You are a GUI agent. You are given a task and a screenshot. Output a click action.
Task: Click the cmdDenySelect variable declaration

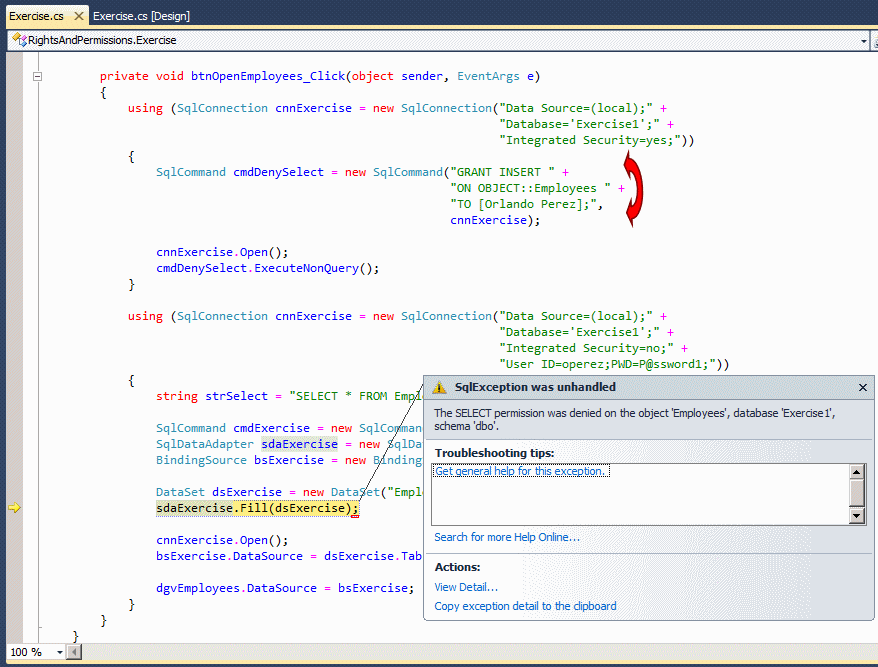(x=278, y=172)
